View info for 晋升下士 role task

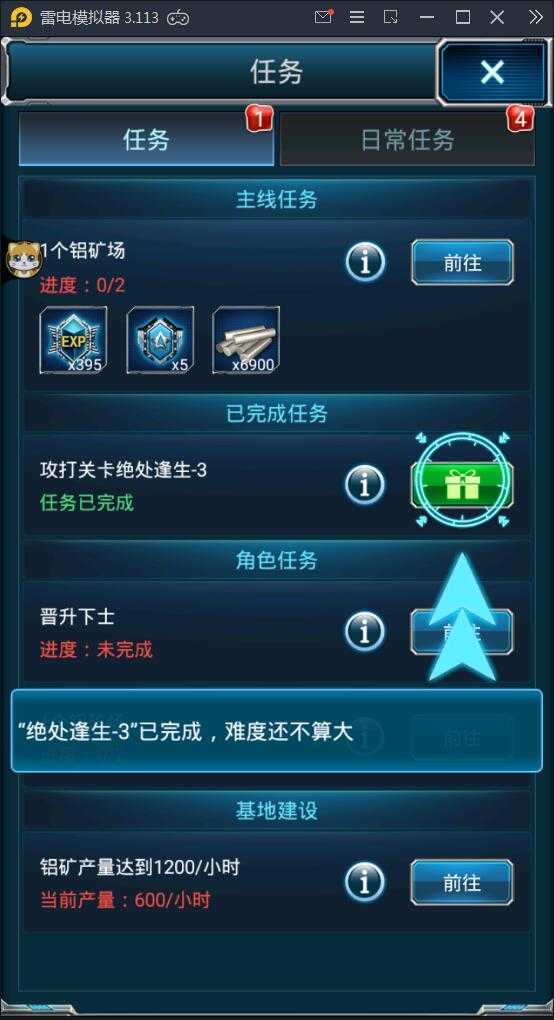point(365,632)
